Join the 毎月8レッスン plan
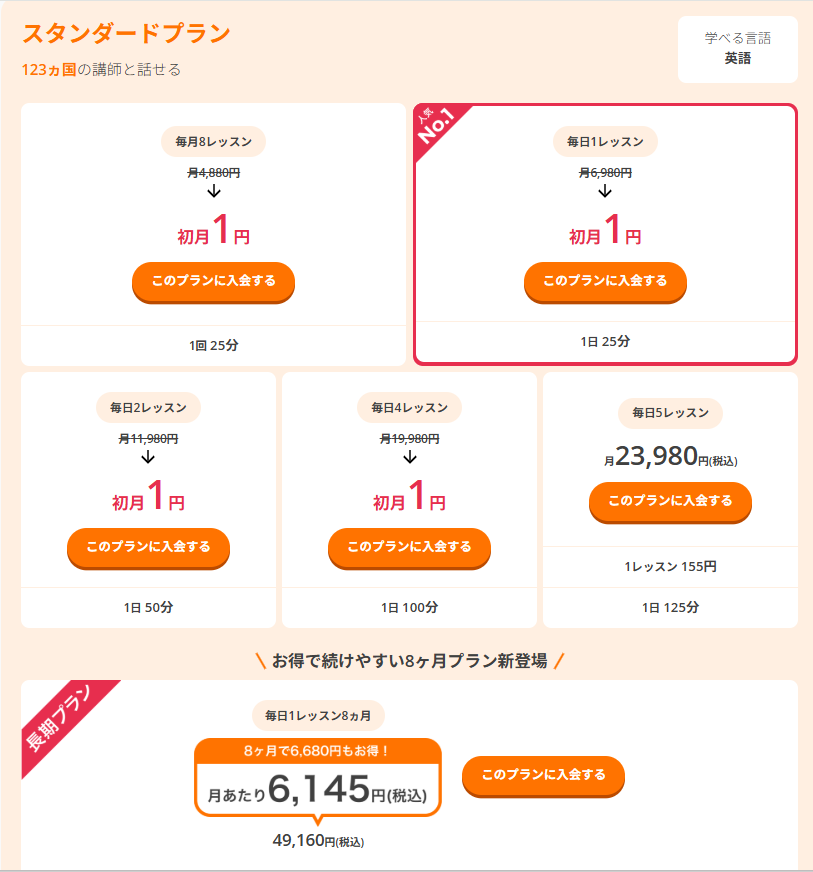Viewport: 813px width, 872px height. [x=213, y=281]
